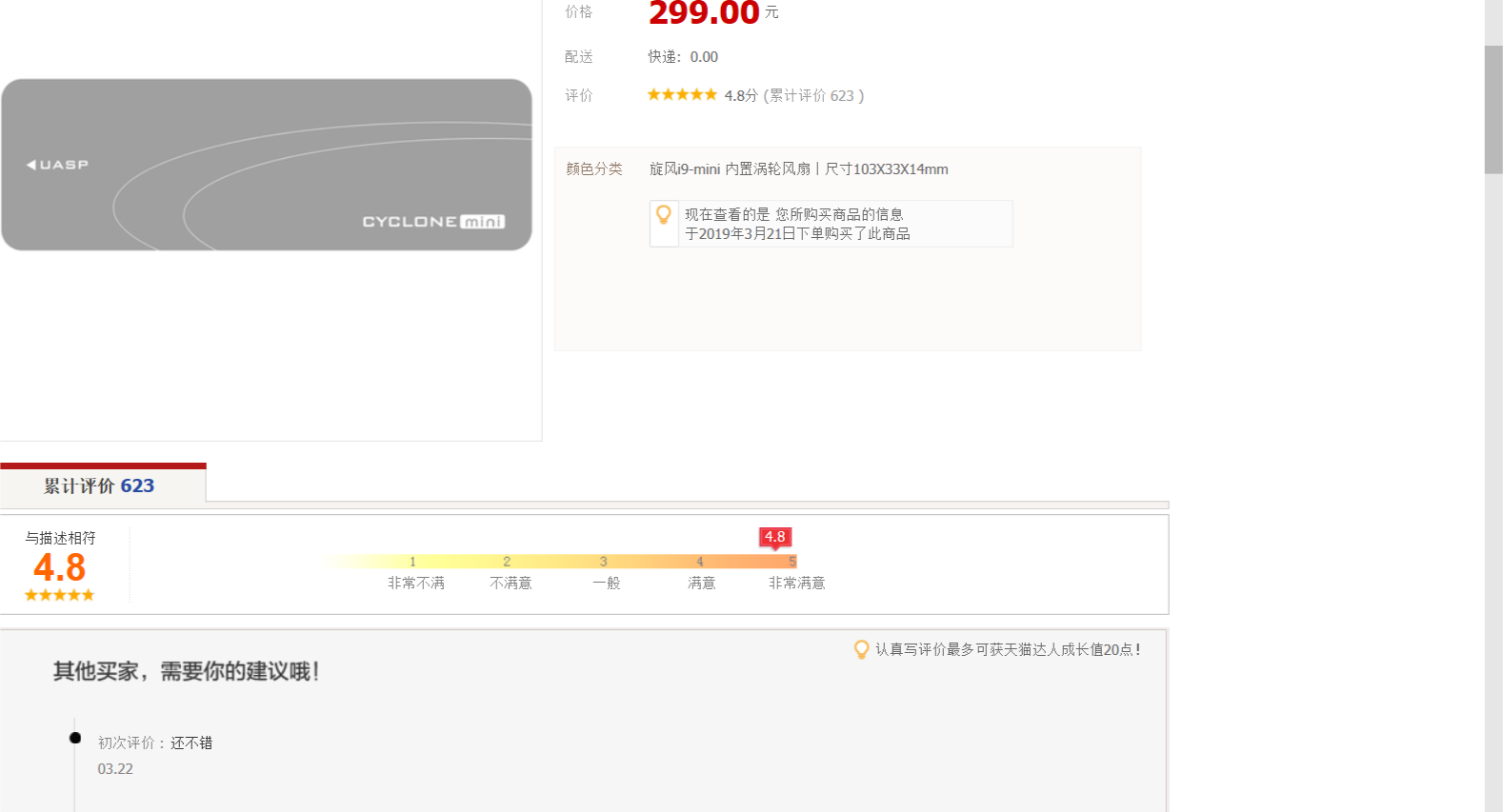
Task: Click the delivery text 快递: 0.00
Action: click(x=683, y=57)
